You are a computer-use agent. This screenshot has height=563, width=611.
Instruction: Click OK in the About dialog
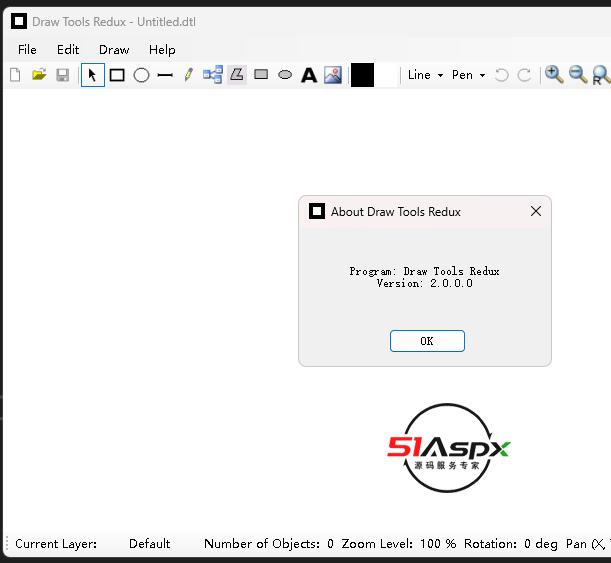pos(427,341)
